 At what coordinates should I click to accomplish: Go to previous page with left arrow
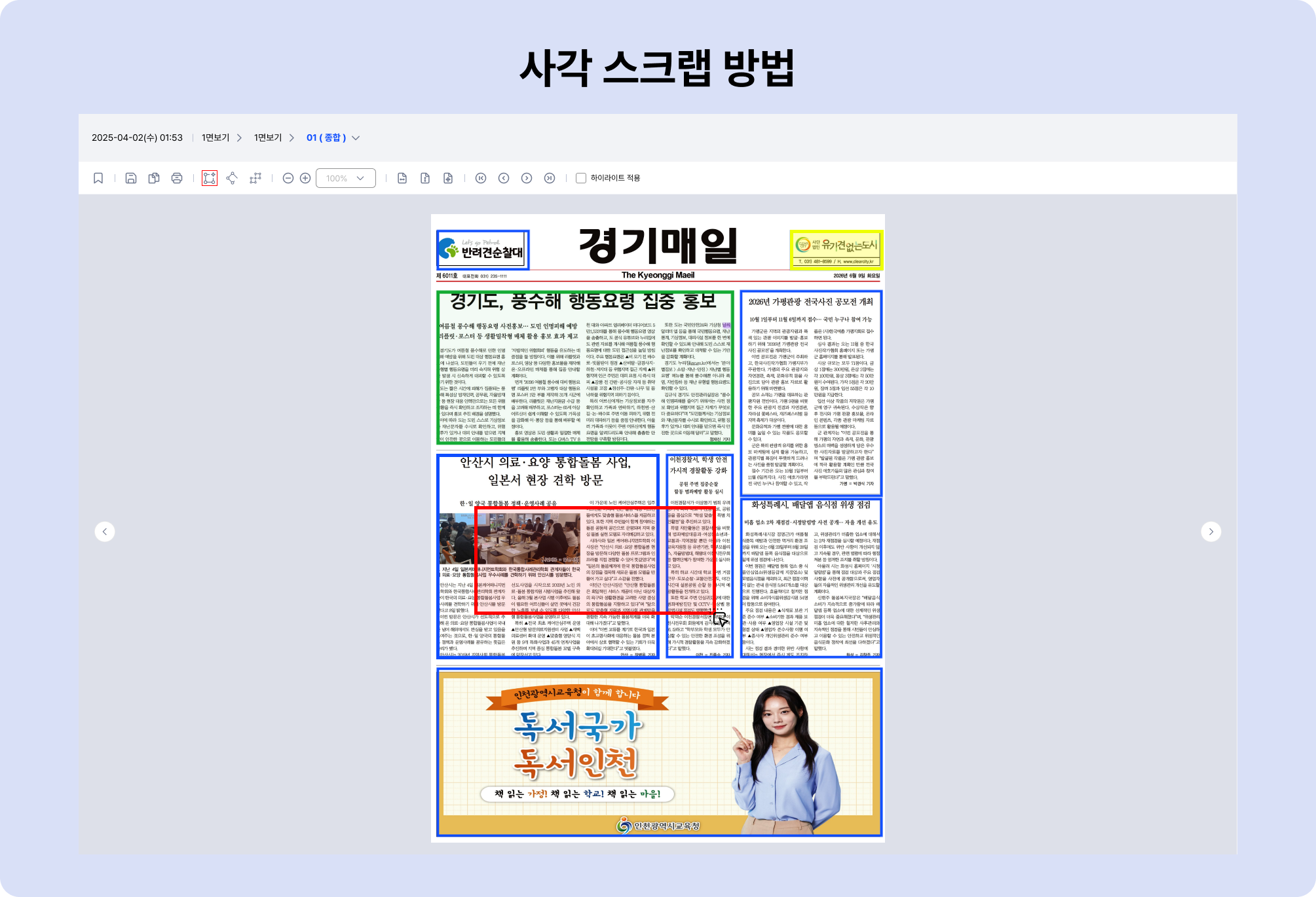click(105, 532)
